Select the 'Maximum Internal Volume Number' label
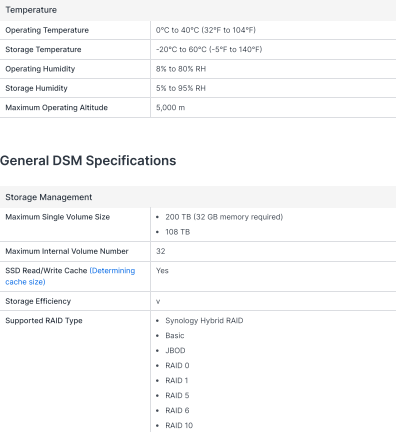397x432 pixels. [x=67, y=251]
